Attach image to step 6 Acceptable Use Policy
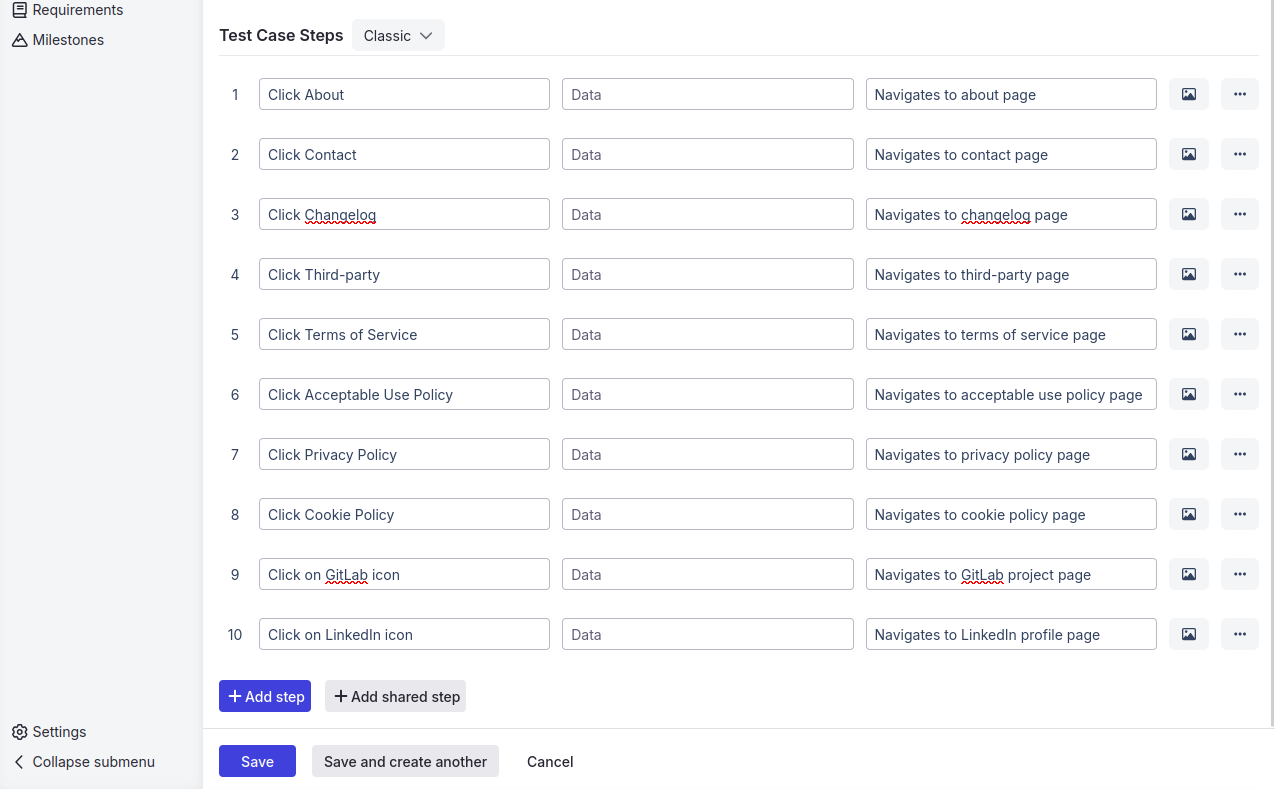1275x789 pixels. [x=1189, y=394]
